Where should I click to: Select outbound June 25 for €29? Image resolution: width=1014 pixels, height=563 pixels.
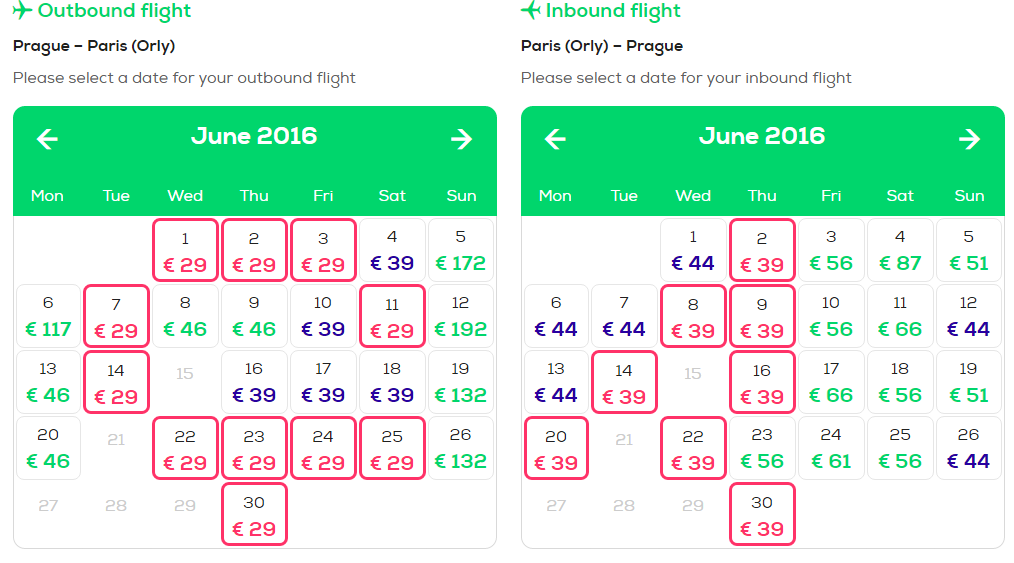click(392, 448)
